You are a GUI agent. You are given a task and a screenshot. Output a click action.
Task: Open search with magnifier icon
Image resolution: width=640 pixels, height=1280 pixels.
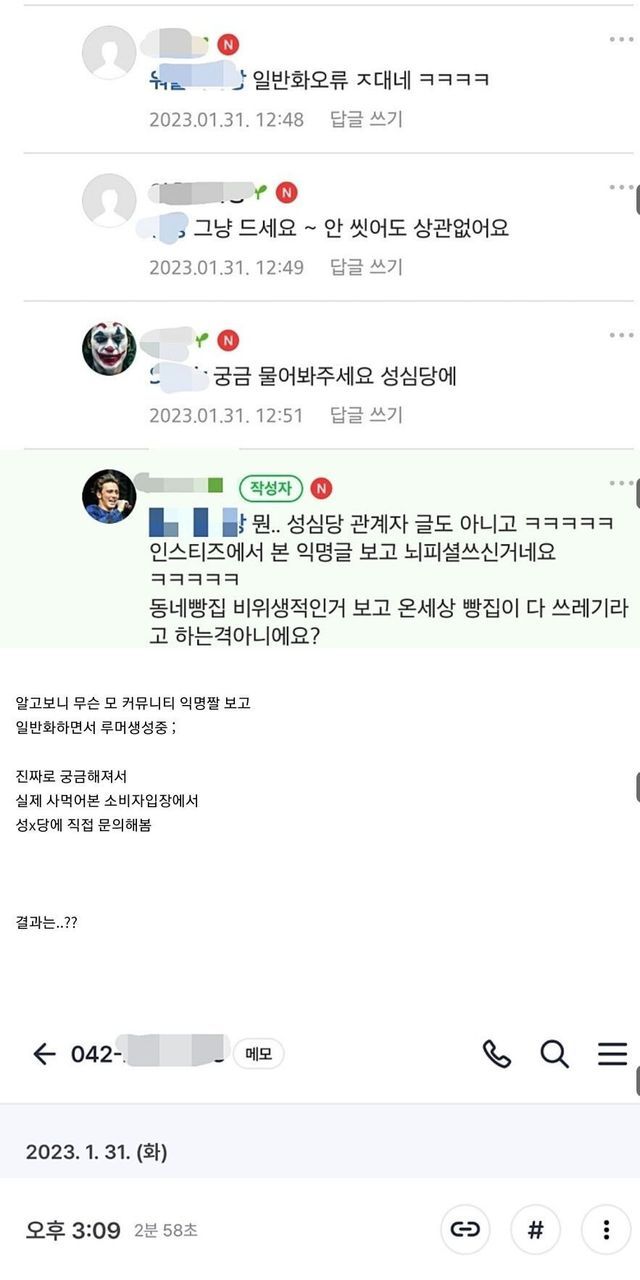554,1053
